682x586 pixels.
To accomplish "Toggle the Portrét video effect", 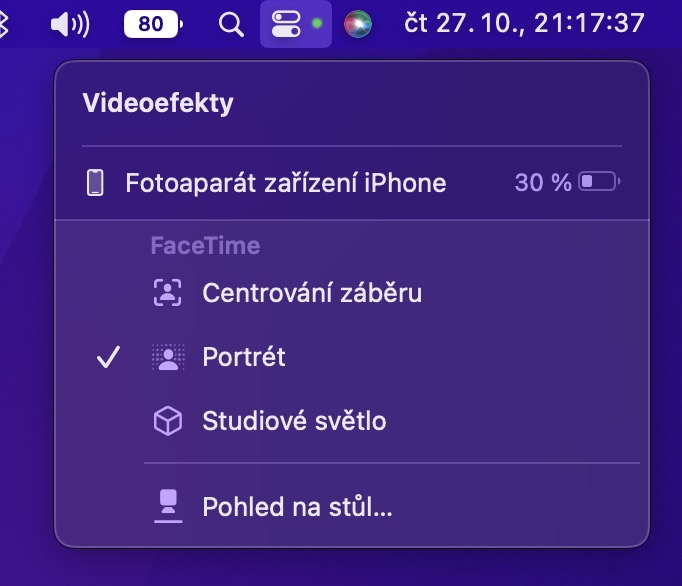I will click(244, 357).
